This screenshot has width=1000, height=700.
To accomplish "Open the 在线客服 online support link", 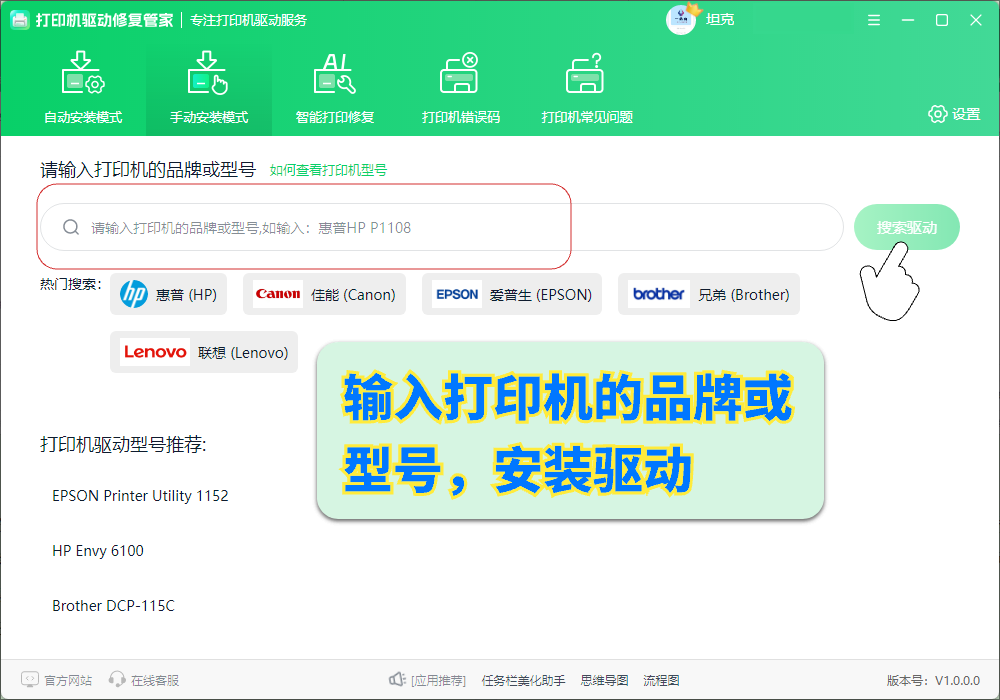I will [x=155, y=680].
